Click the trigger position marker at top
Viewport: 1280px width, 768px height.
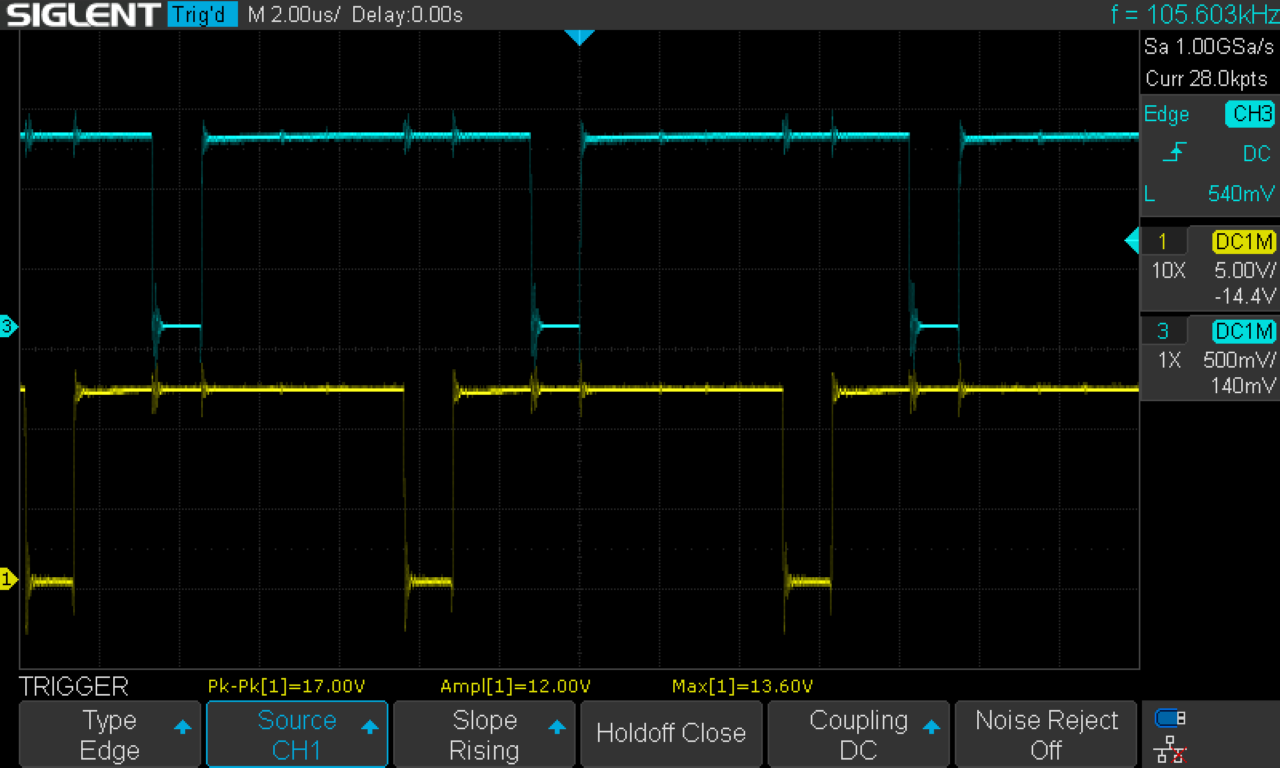click(x=579, y=37)
